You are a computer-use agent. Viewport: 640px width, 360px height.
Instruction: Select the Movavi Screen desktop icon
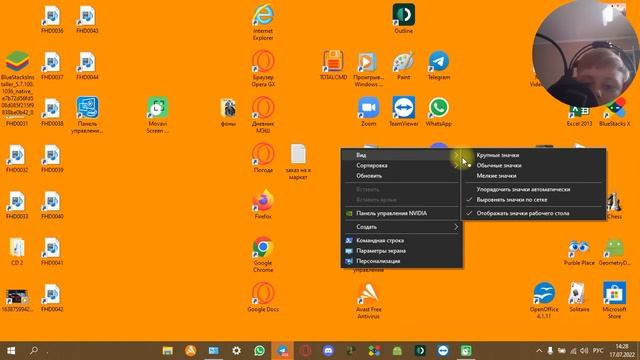tap(158, 115)
